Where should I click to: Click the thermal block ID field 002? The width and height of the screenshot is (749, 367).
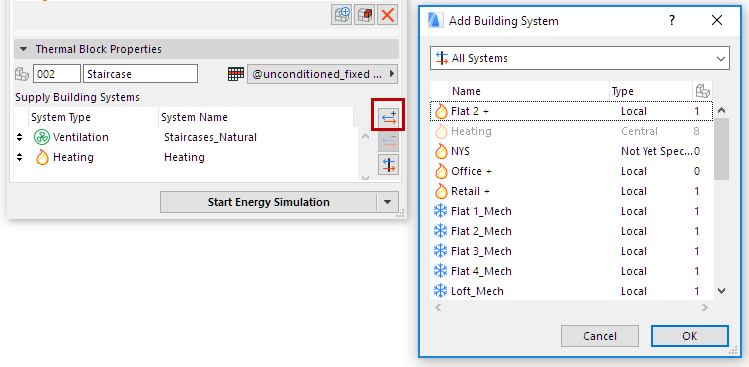[x=57, y=74]
